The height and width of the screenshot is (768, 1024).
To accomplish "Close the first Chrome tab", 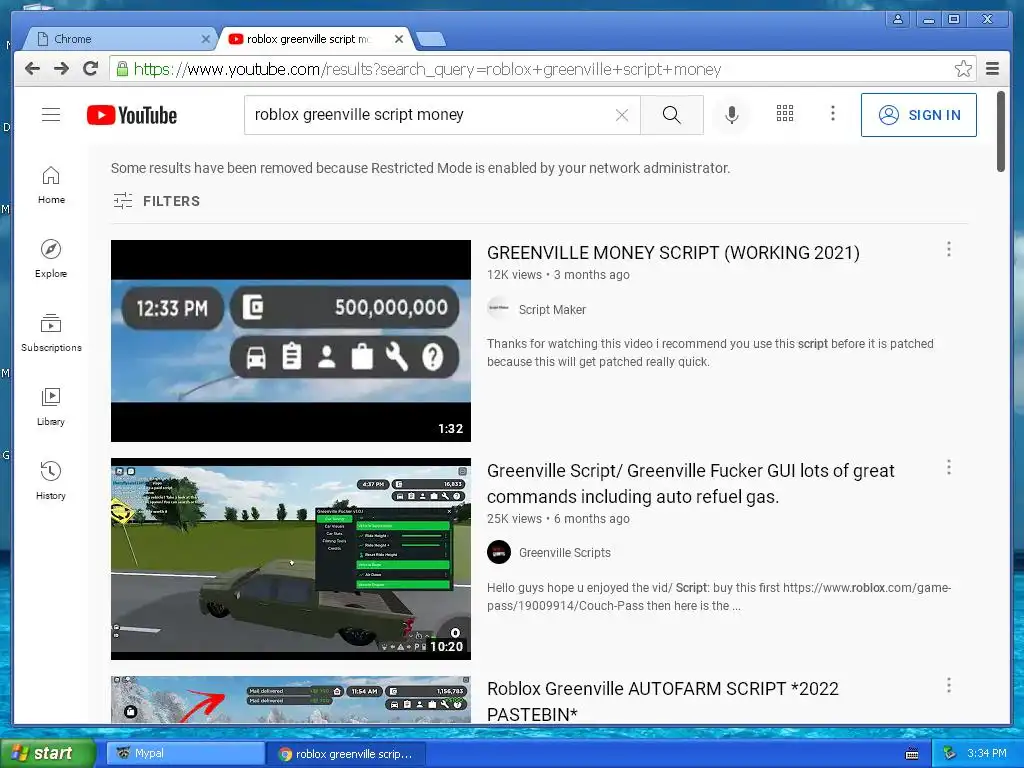I will 206,39.
